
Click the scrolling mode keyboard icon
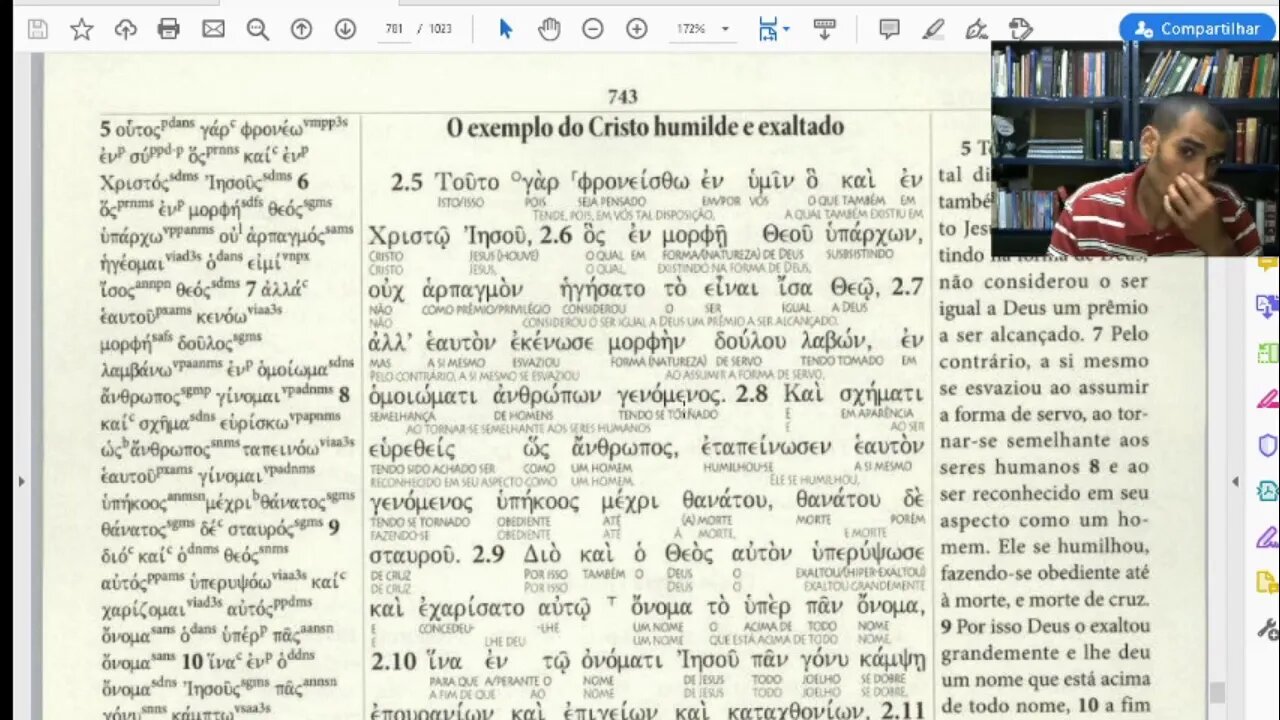pos(824,29)
